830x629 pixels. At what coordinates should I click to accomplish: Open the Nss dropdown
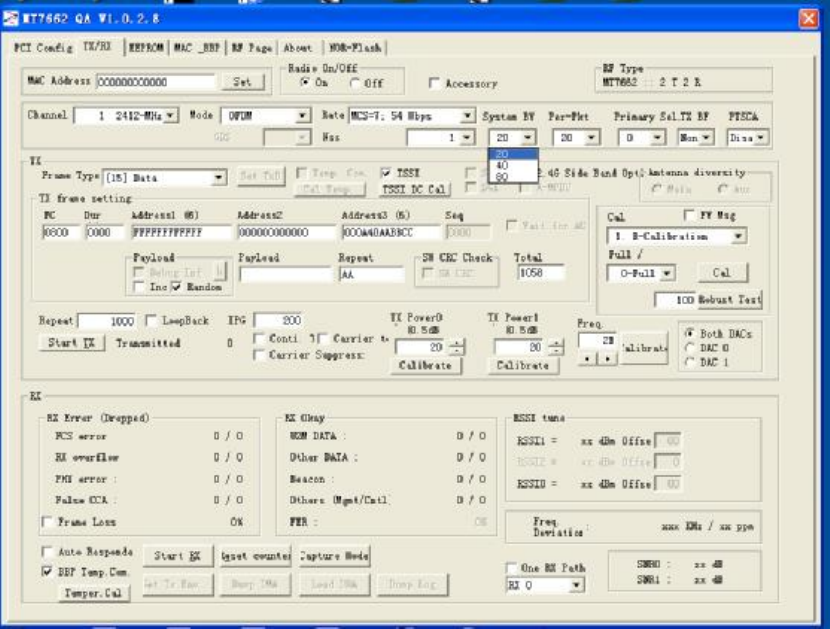(466, 138)
